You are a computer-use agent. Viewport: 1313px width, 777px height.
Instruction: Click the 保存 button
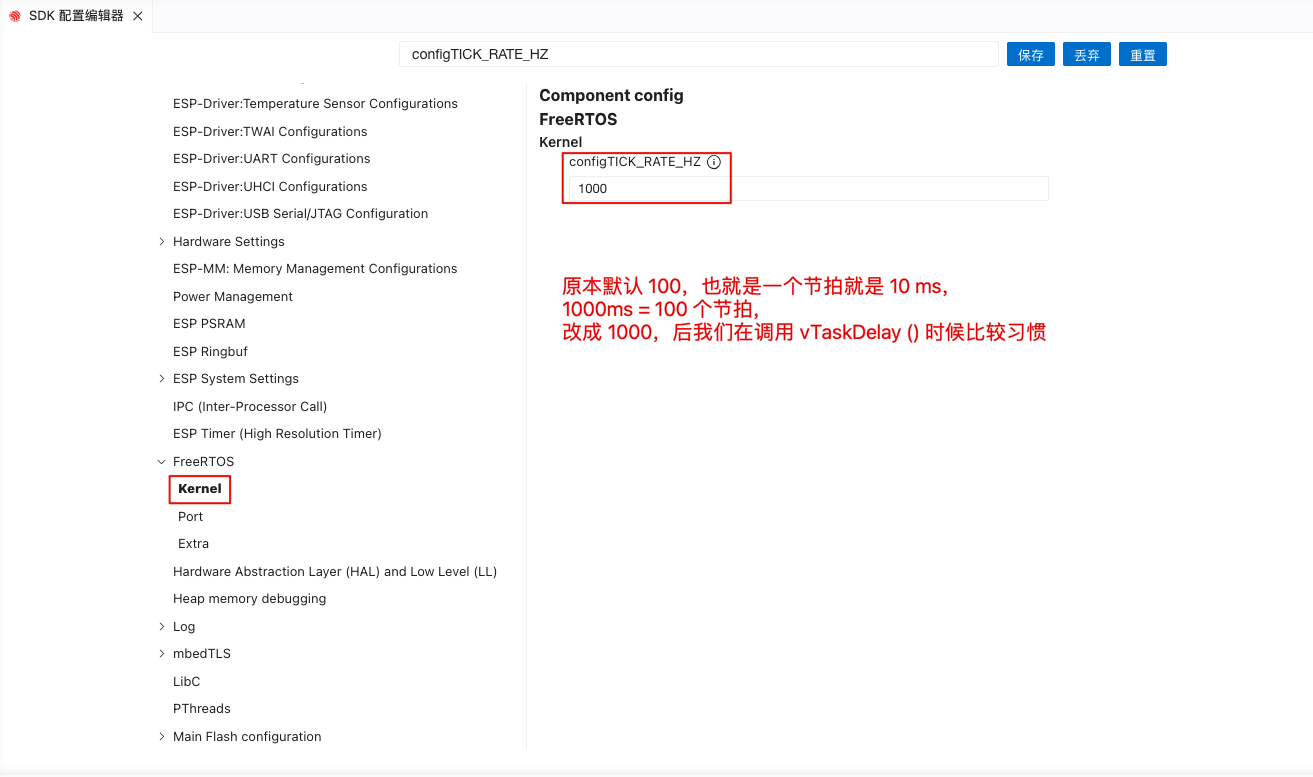click(1031, 55)
